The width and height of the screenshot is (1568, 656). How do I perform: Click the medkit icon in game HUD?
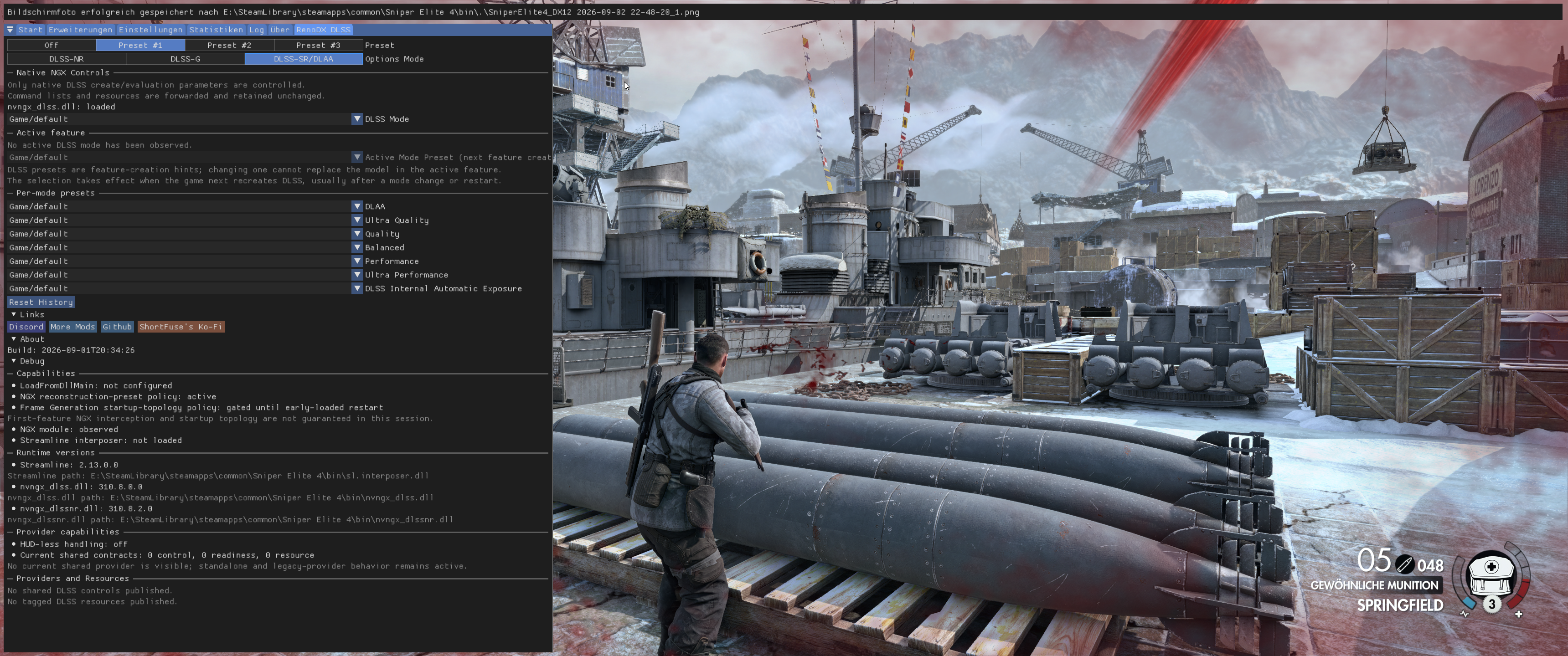pyautogui.click(x=1491, y=574)
